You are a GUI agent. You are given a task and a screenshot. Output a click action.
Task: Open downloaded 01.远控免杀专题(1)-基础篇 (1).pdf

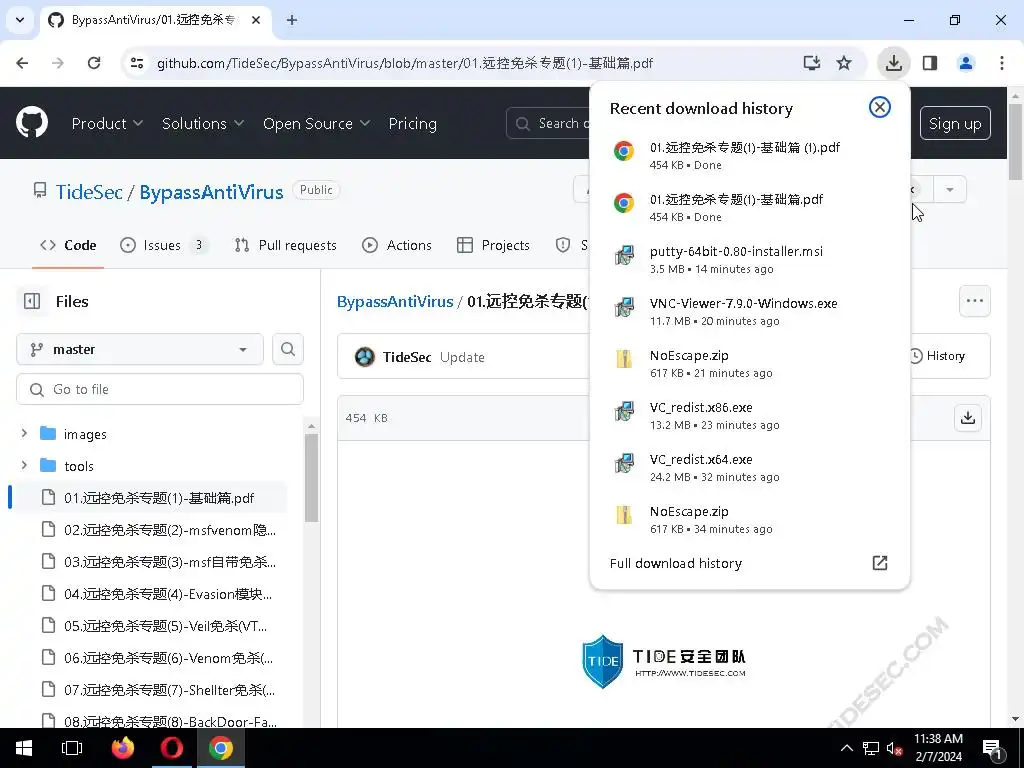[x=749, y=155]
